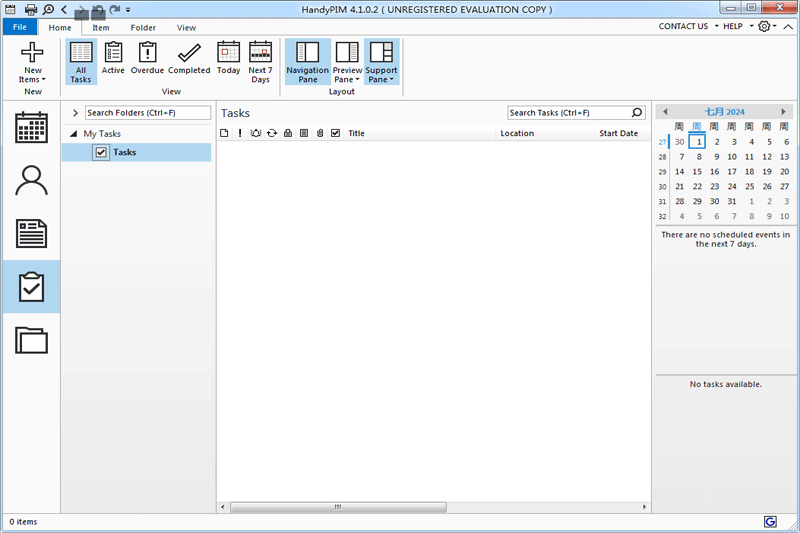Select week number 29 in calendar
The width and height of the screenshot is (800, 533).
pos(662,172)
